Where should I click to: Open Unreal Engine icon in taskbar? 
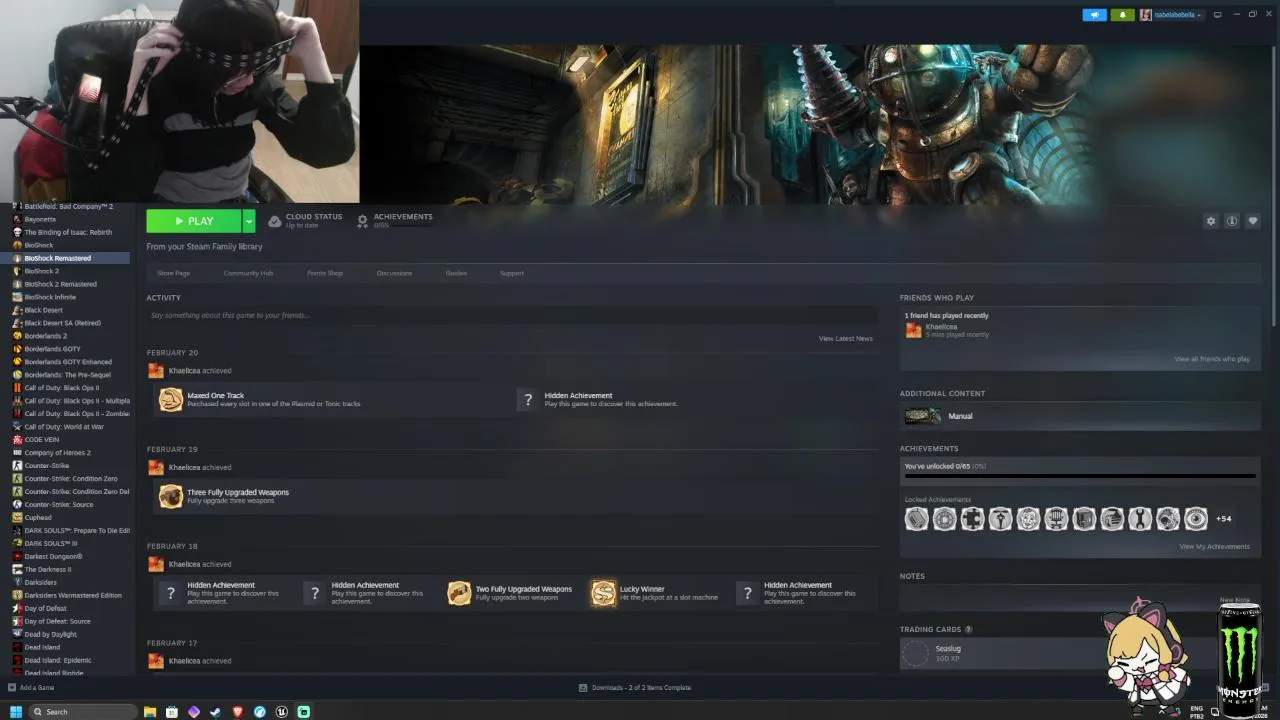tap(282, 712)
